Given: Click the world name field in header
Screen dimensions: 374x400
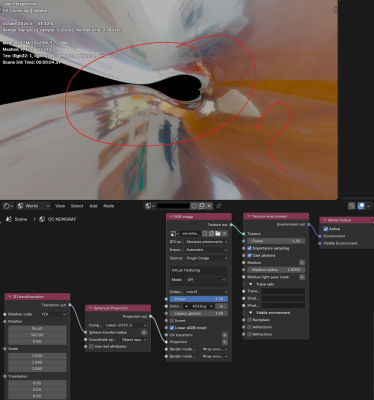Looking at the screenshot, I should click(173, 206).
